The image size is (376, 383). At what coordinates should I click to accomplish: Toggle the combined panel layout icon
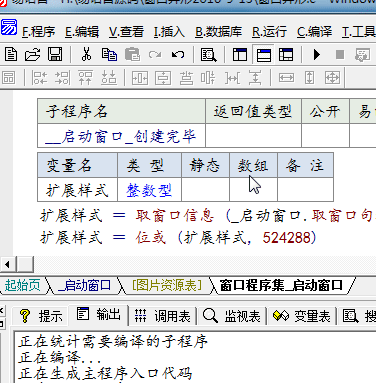tap(286, 54)
